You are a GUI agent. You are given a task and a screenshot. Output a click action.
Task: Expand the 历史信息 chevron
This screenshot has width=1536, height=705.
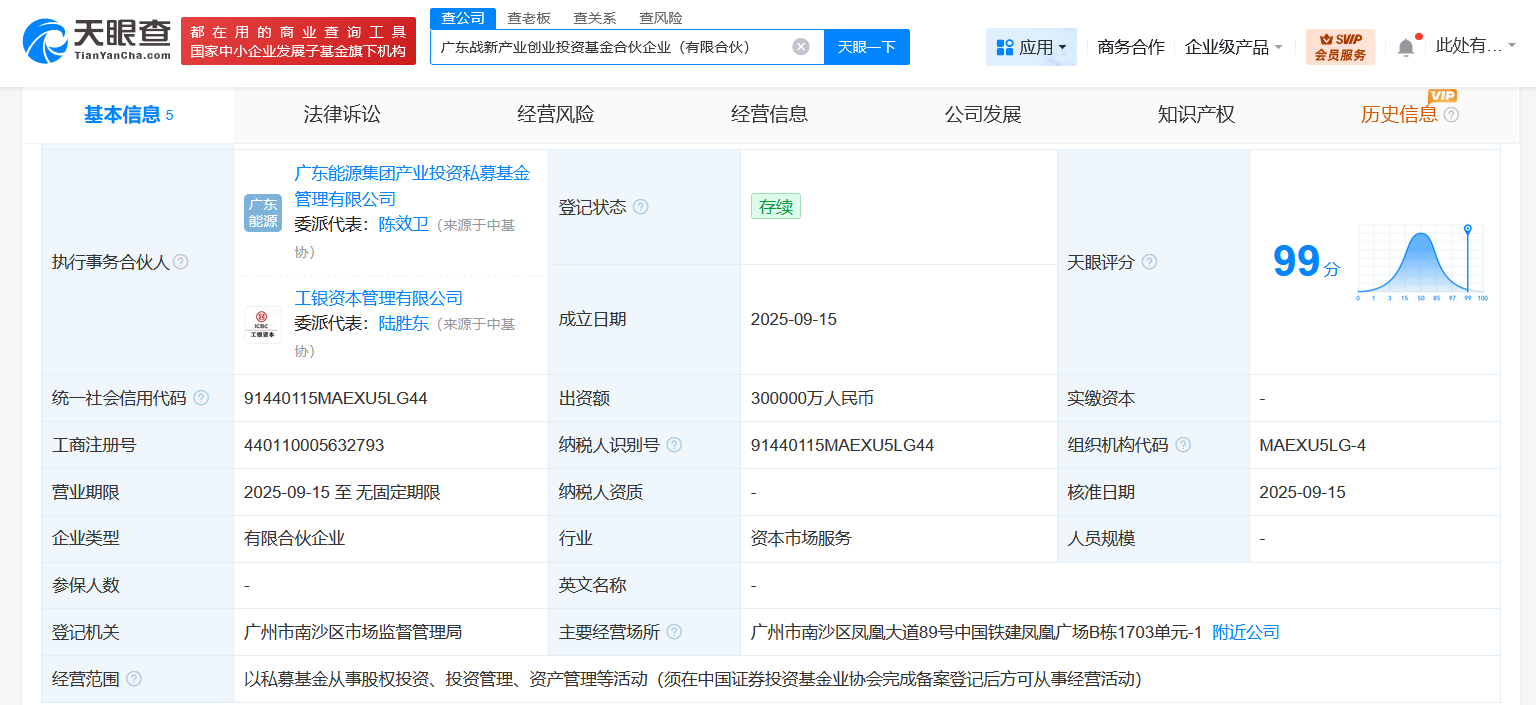1450,115
